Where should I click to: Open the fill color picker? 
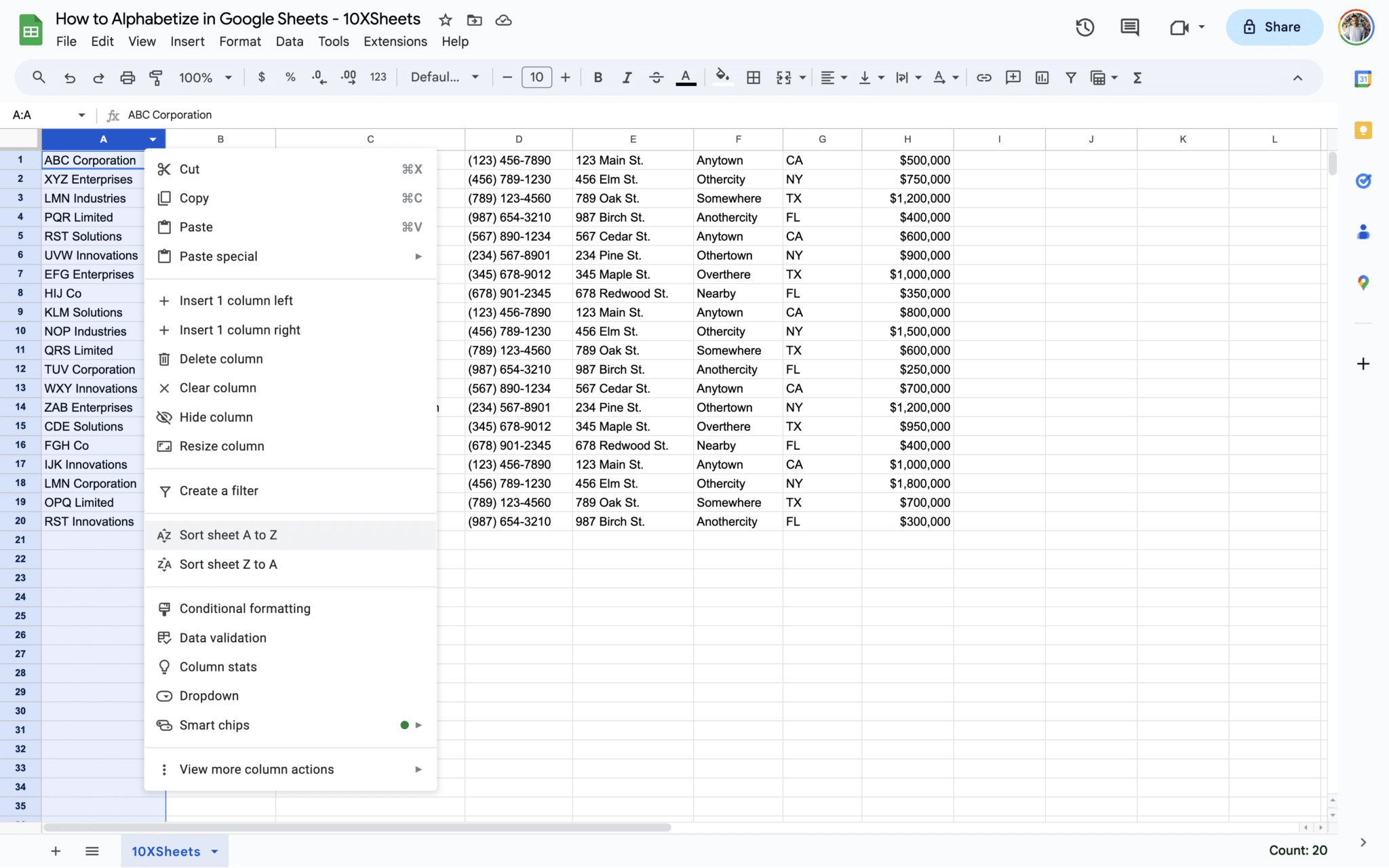point(722,77)
